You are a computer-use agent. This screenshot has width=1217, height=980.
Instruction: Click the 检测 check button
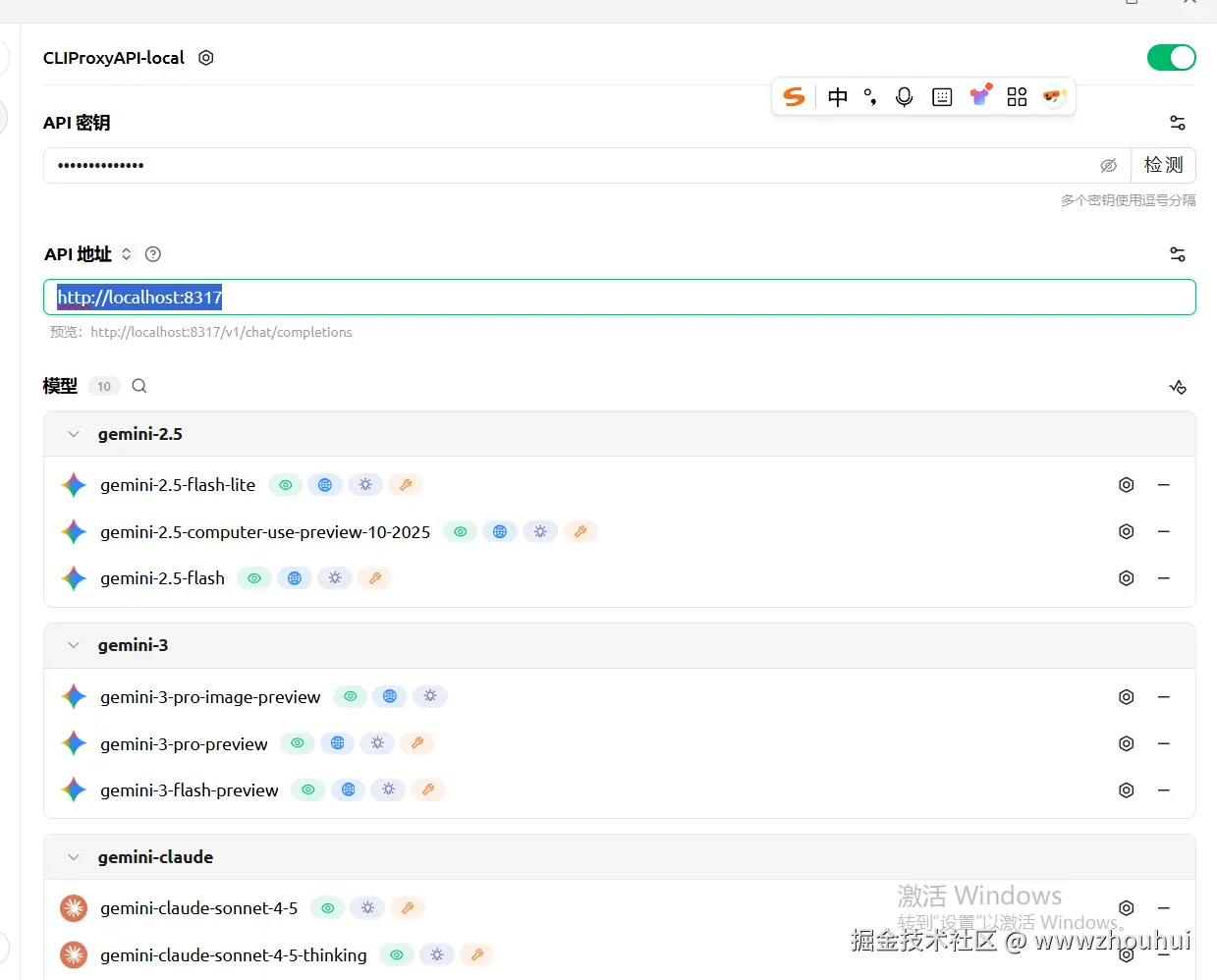pyautogui.click(x=1164, y=165)
